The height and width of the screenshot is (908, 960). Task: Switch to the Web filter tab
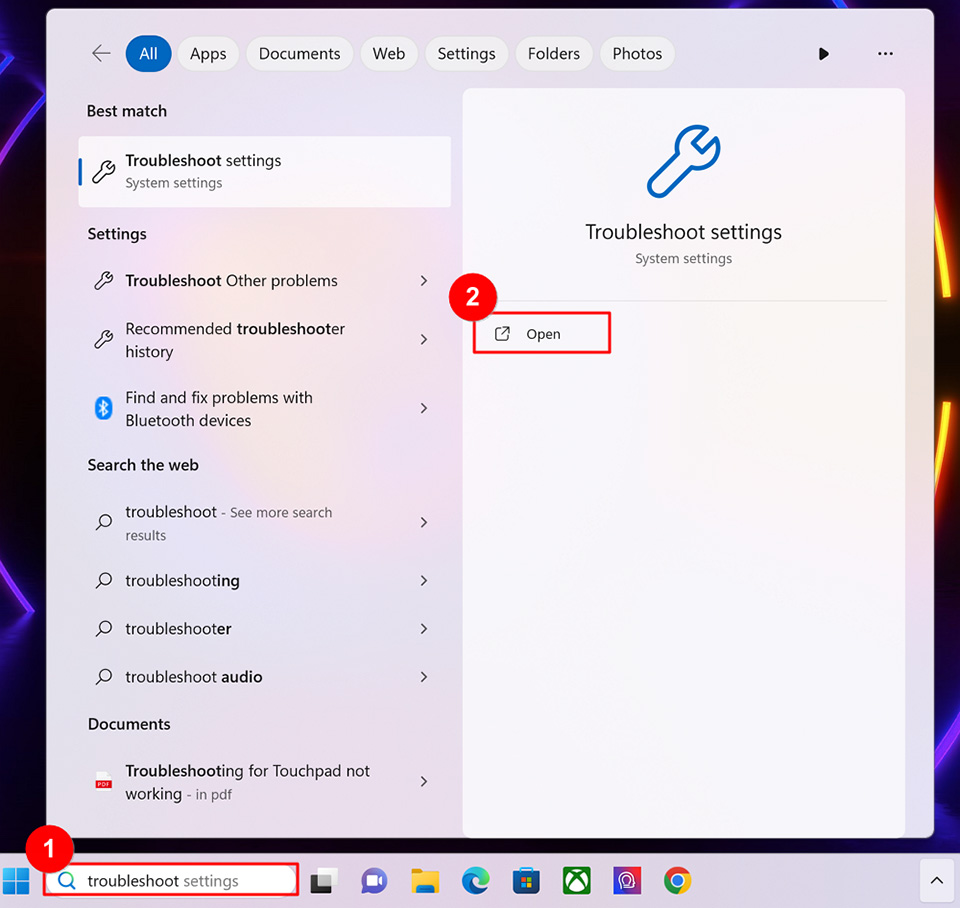click(389, 53)
